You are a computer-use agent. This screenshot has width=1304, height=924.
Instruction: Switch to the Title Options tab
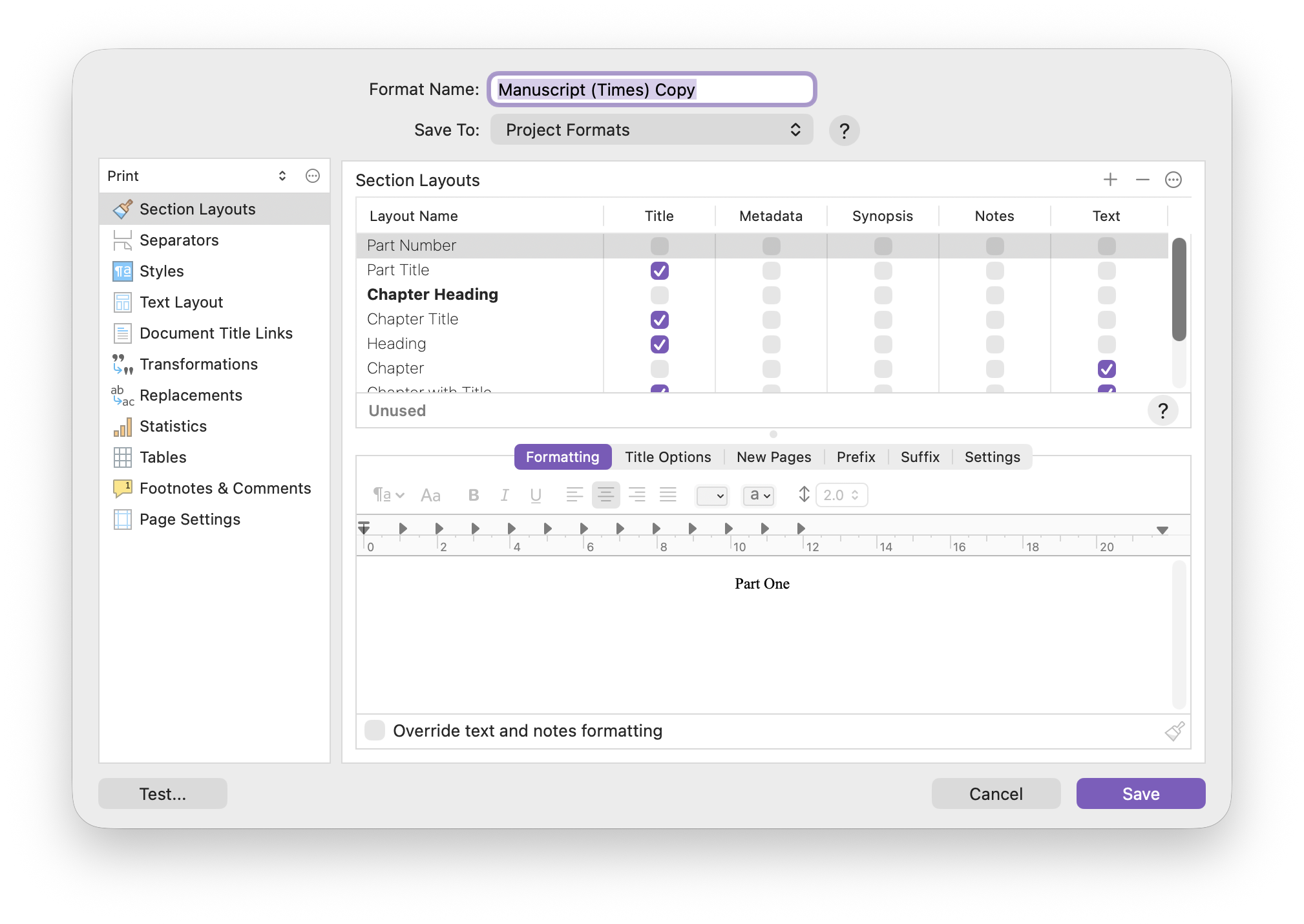[x=668, y=457]
